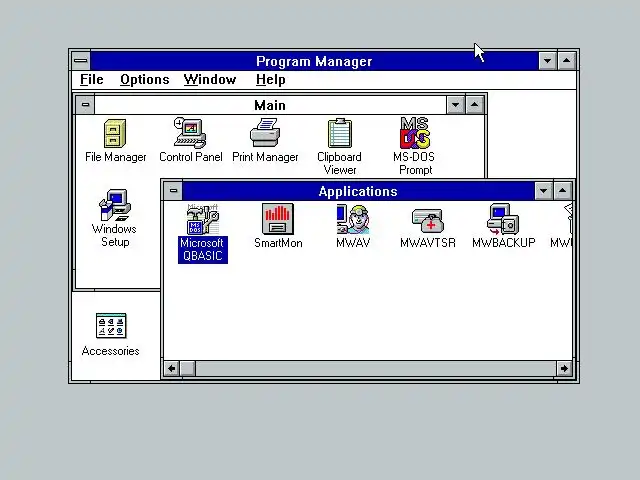Click the Applications window title bar

coord(358,191)
